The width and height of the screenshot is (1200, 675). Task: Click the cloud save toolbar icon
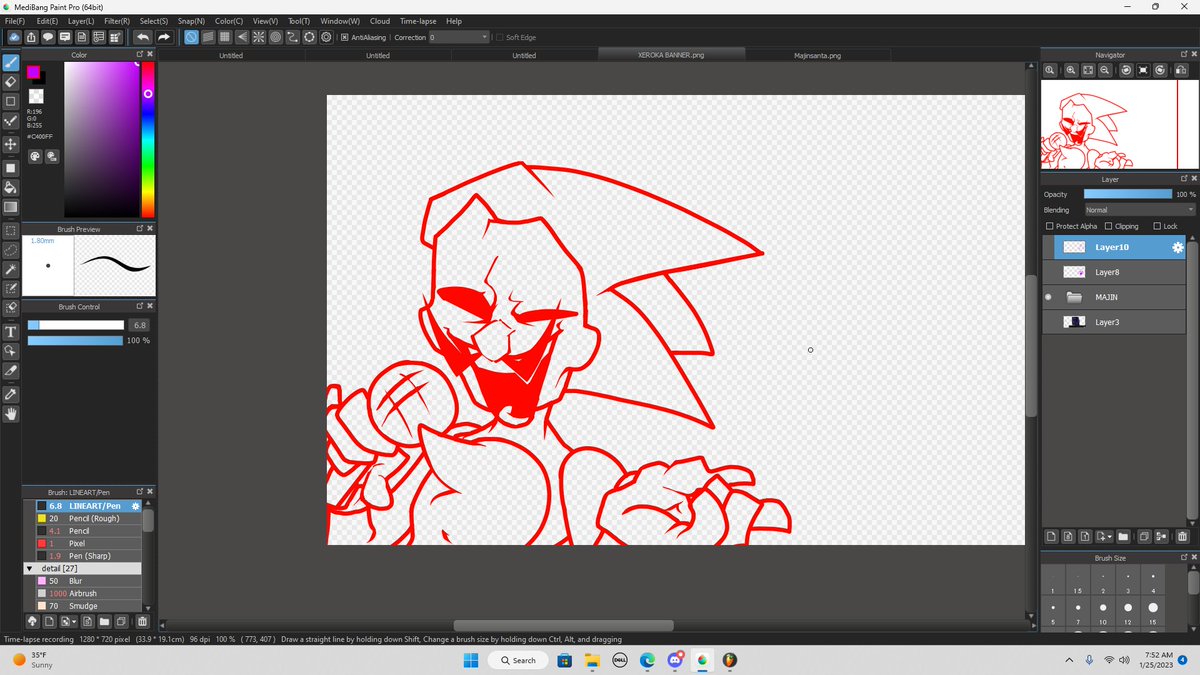[14, 37]
